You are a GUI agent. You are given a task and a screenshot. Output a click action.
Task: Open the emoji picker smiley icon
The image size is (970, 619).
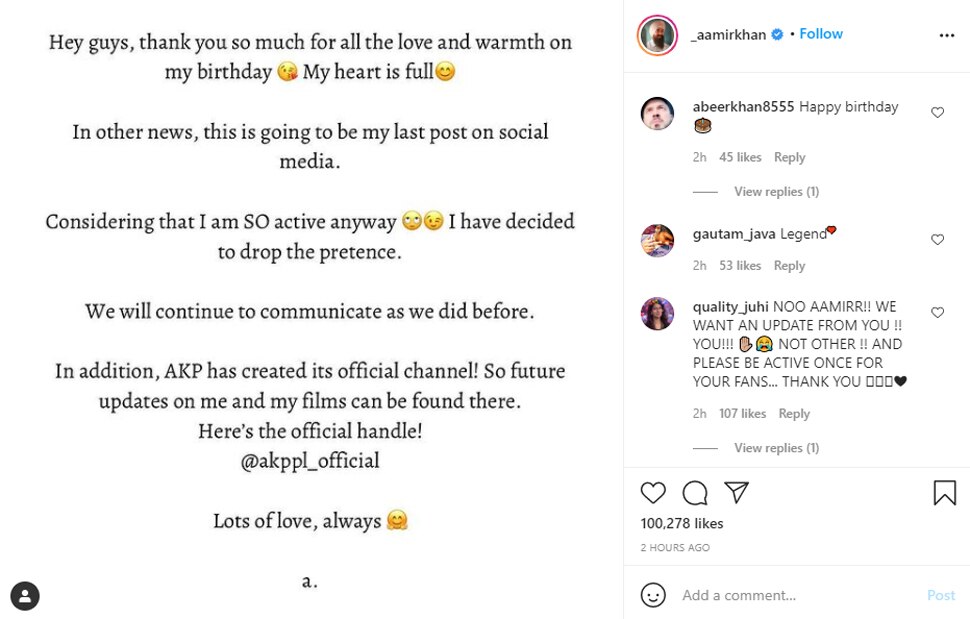[653, 595]
